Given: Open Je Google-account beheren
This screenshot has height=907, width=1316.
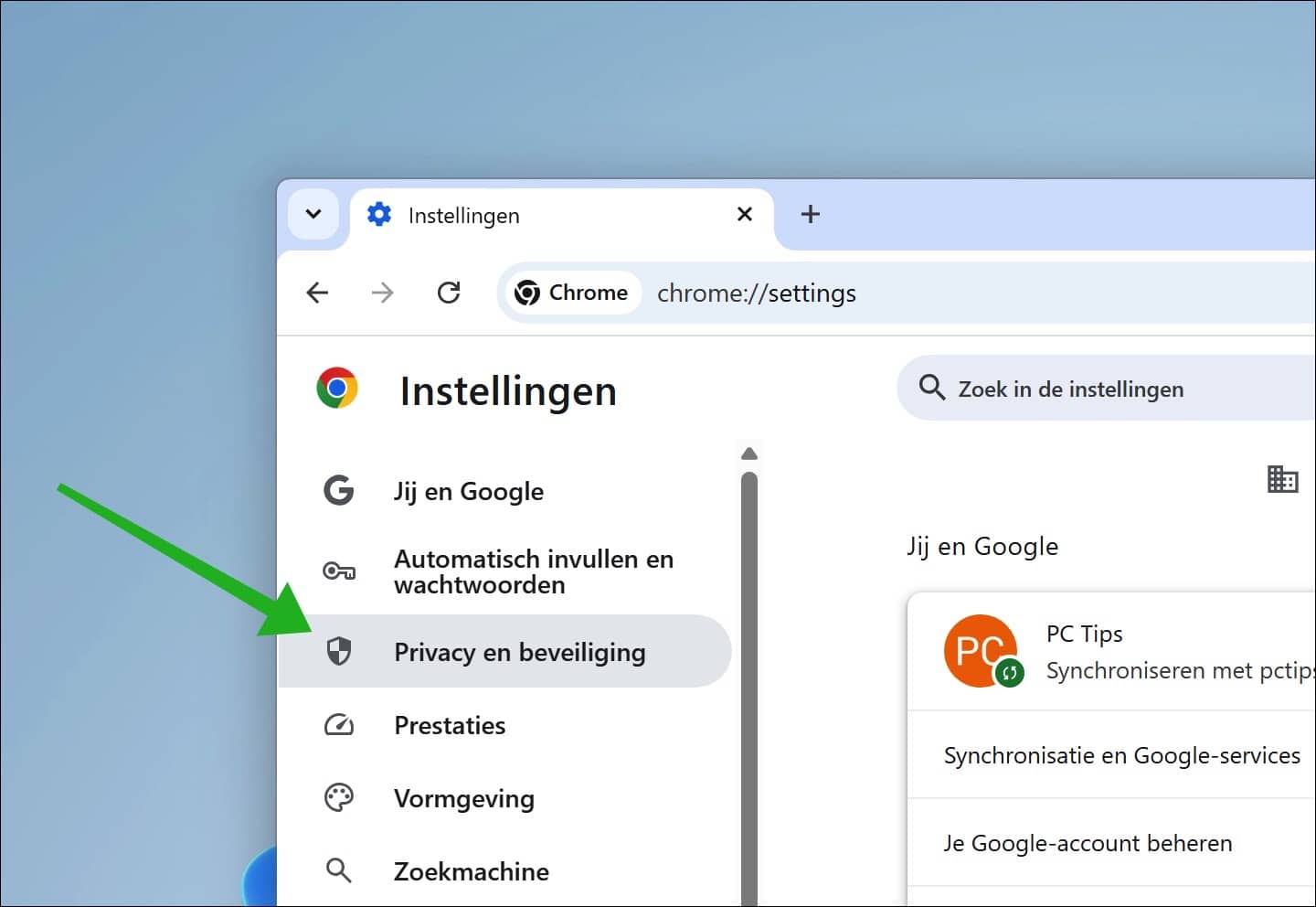Looking at the screenshot, I should coord(1088,842).
